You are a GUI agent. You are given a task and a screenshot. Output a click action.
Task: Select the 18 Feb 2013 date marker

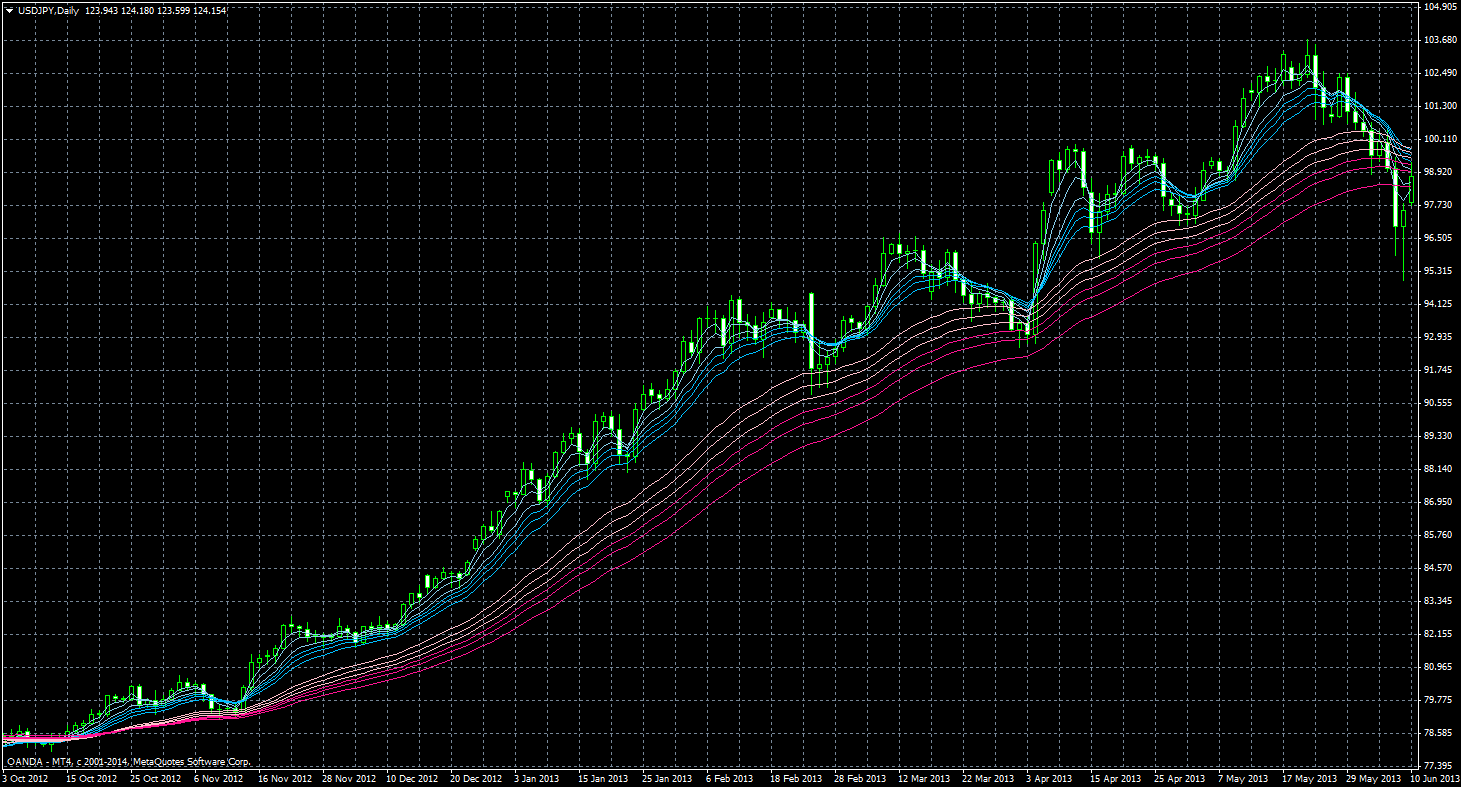click(x=795, y=778)
